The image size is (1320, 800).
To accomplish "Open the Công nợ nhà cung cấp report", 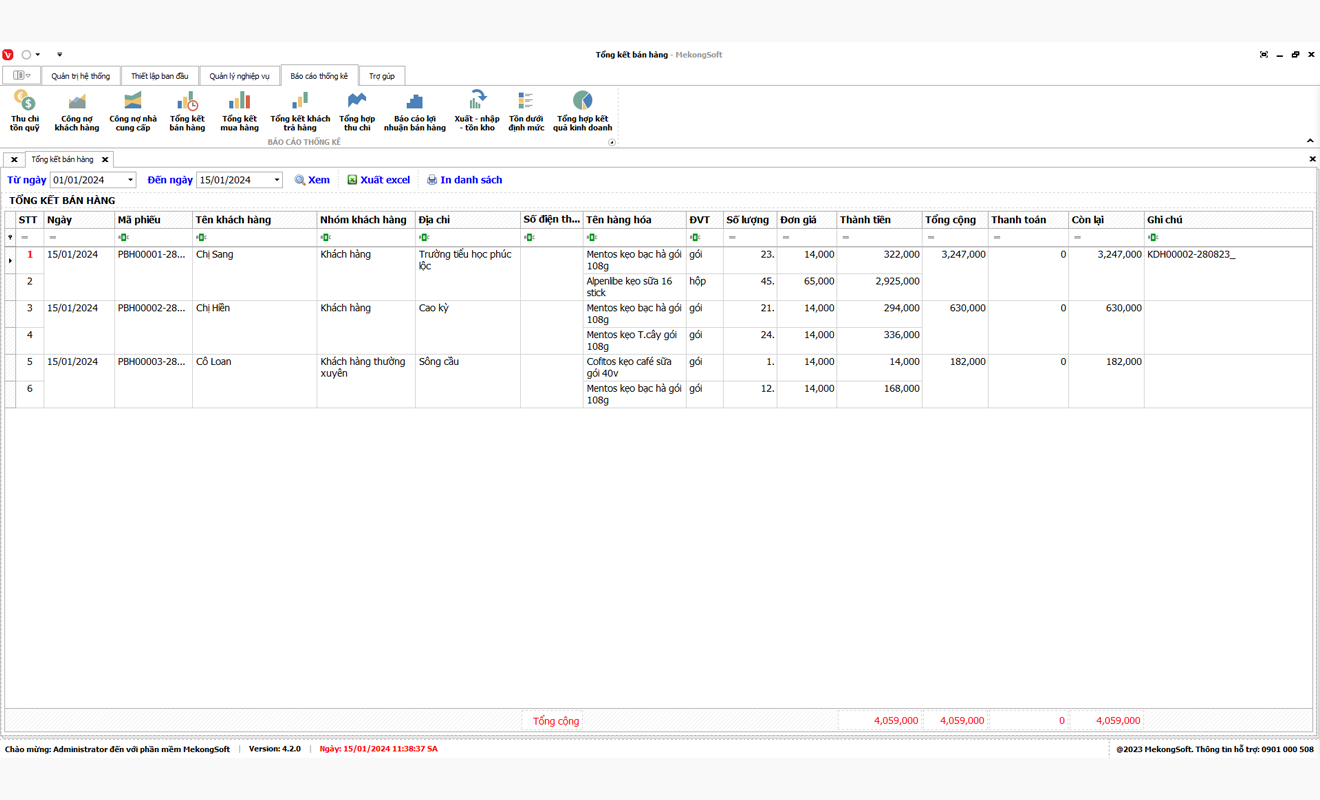I will tap(133, 111).
